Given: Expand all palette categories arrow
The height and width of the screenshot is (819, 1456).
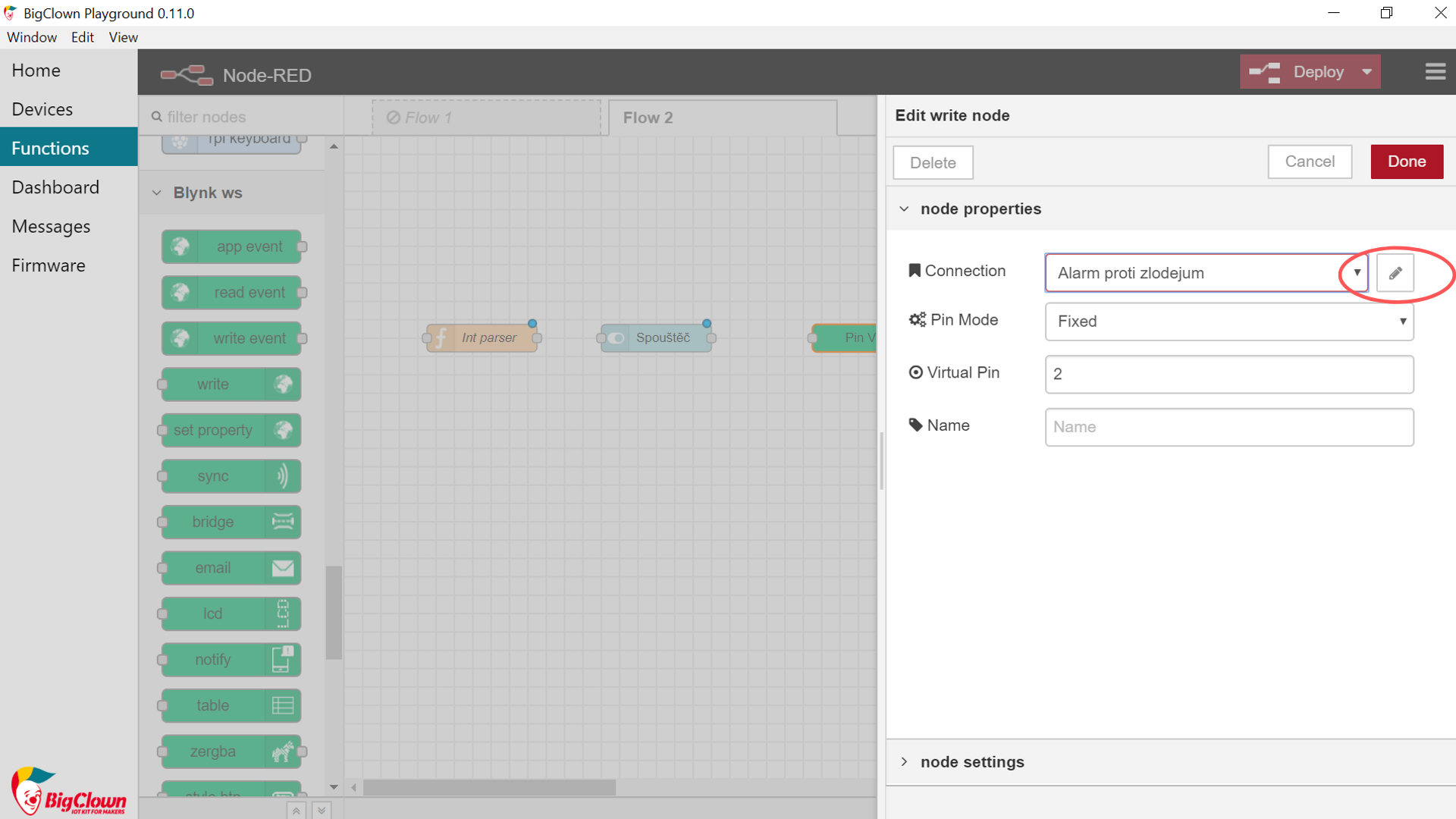Looking at the screenshot, I should click(322, 811).
